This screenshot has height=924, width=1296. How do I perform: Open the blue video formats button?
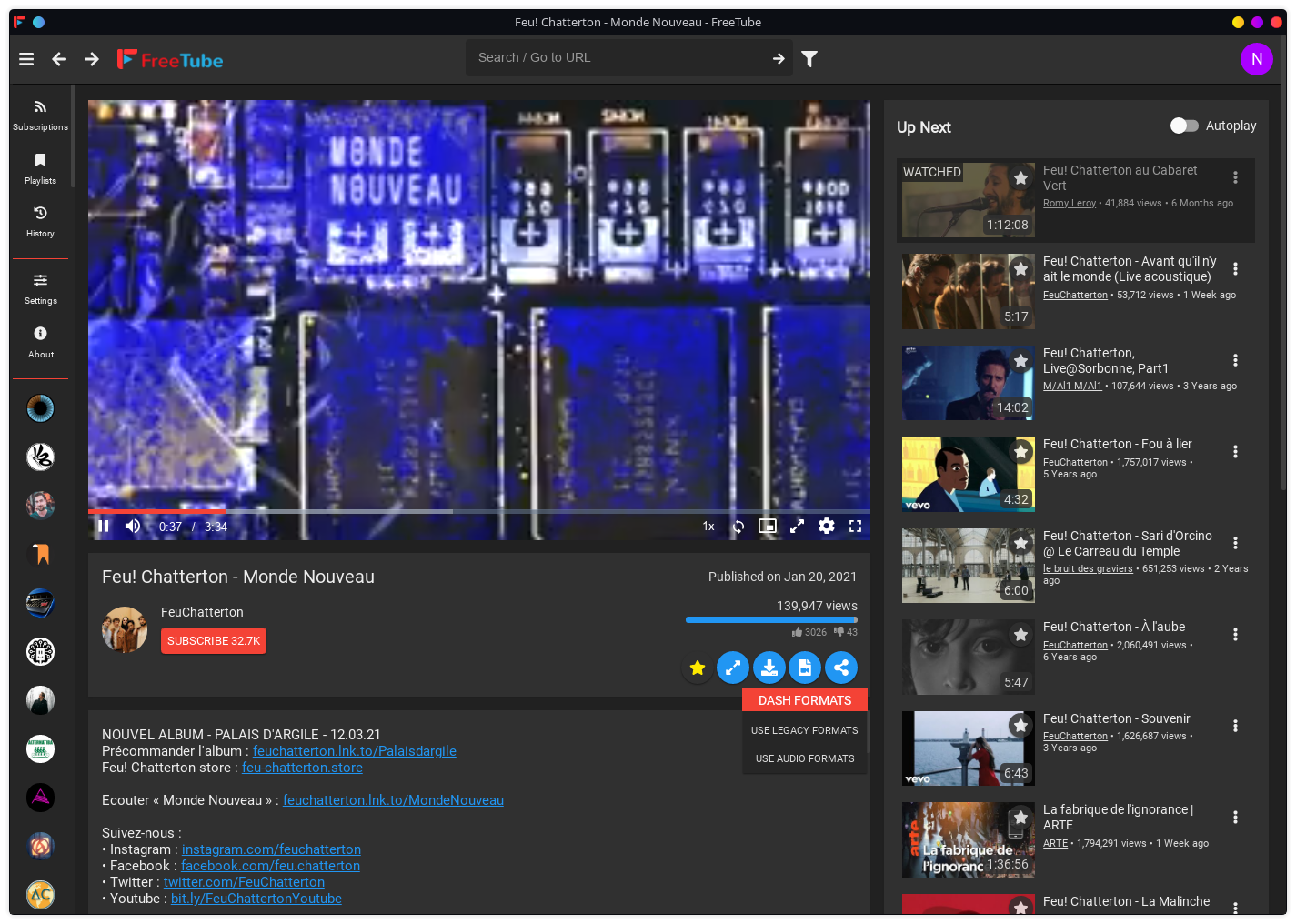click(x=805, y=668)
